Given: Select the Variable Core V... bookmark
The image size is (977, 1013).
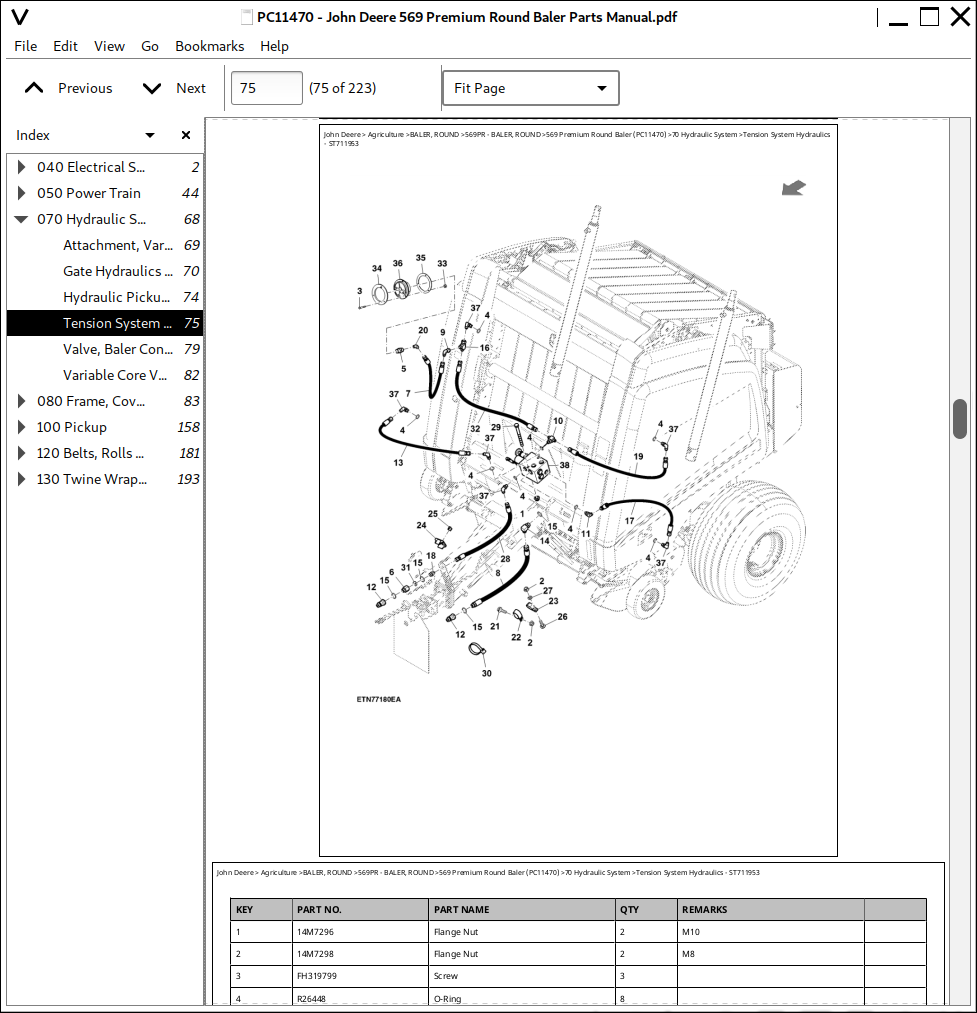Looking at the screenshot, I should pos(114,375).
